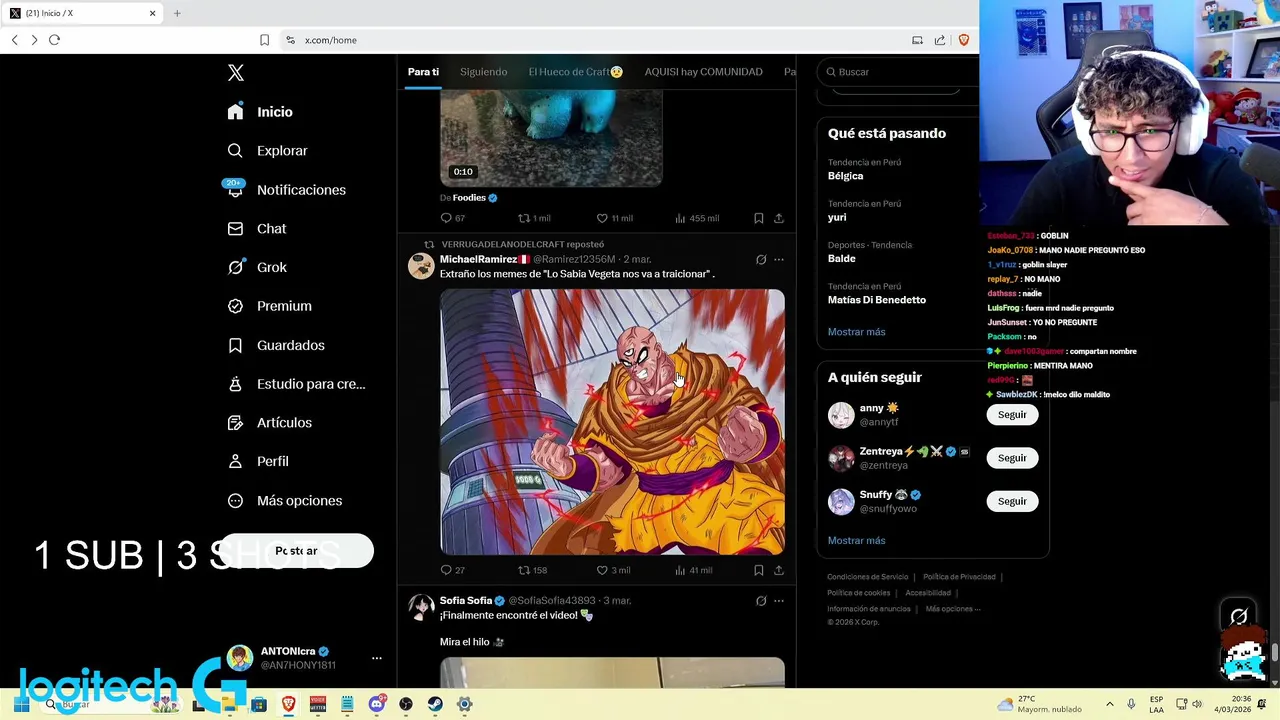Click Grok icon on Sofia Sofia post
Viewport: 1280px width, 720px height.
761,601
